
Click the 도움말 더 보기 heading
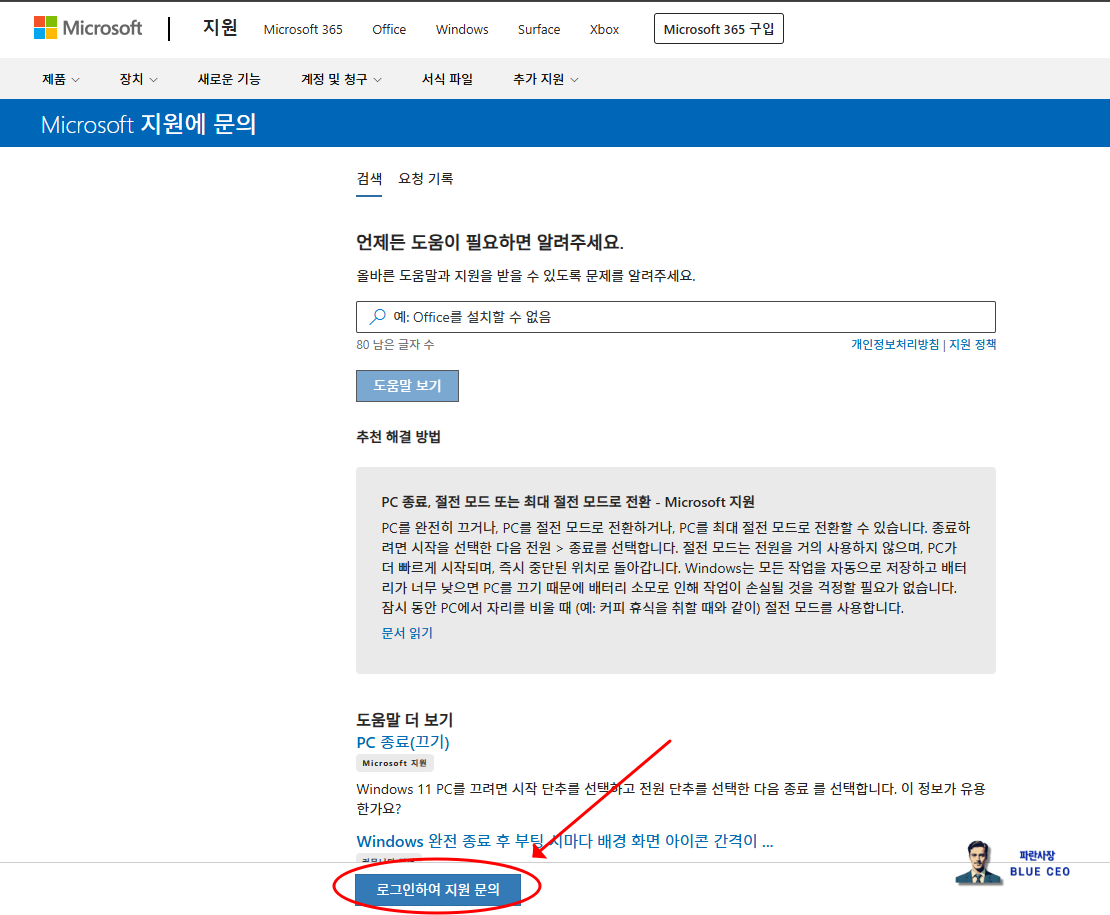tap(404, 720)
